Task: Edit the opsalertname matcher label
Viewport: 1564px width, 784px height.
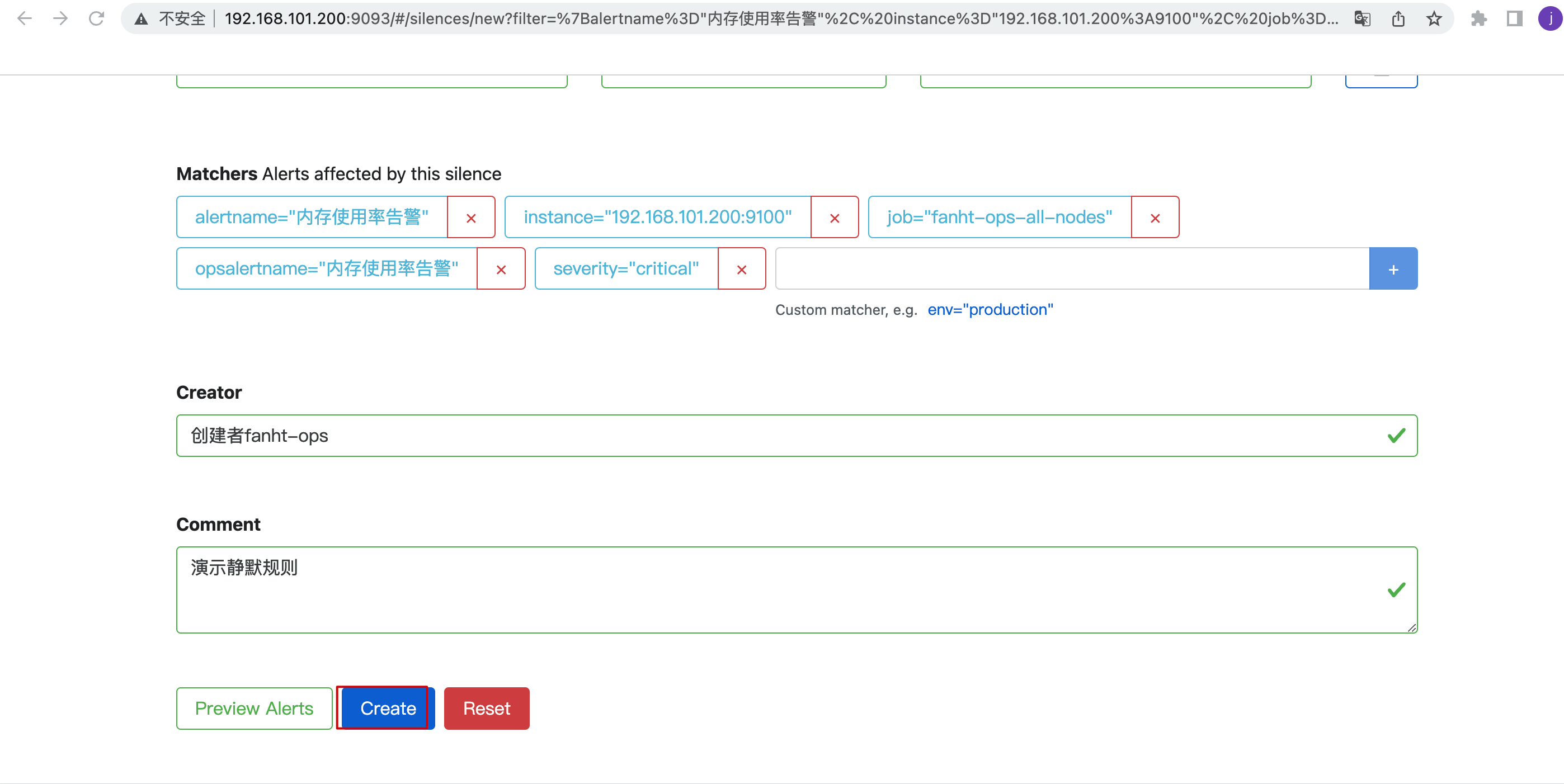Action: [327, 269]
